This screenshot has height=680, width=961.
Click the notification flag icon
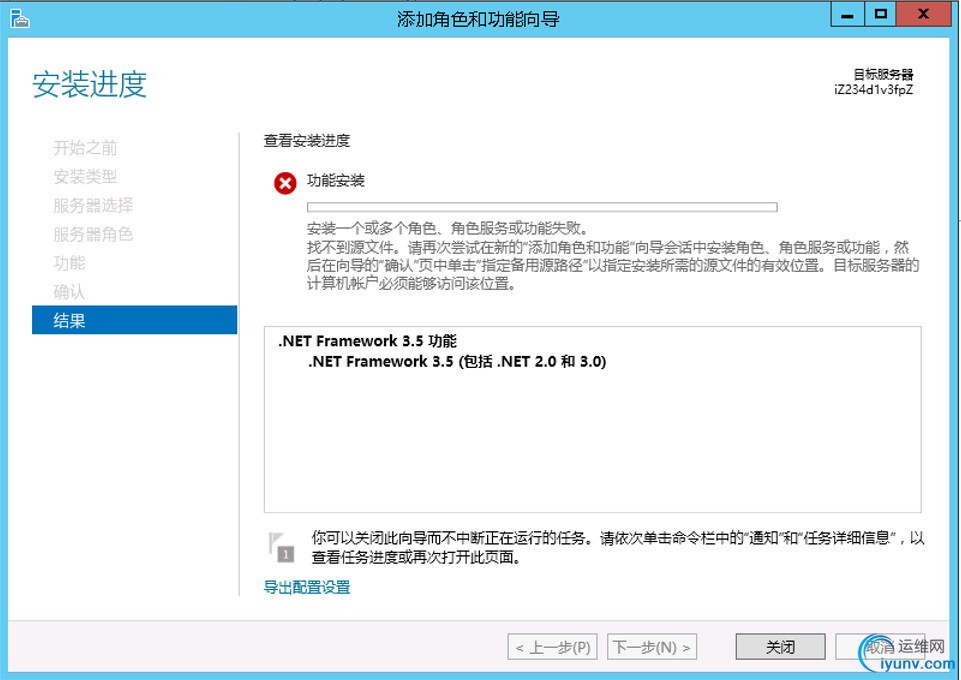(x=281, y=547)
